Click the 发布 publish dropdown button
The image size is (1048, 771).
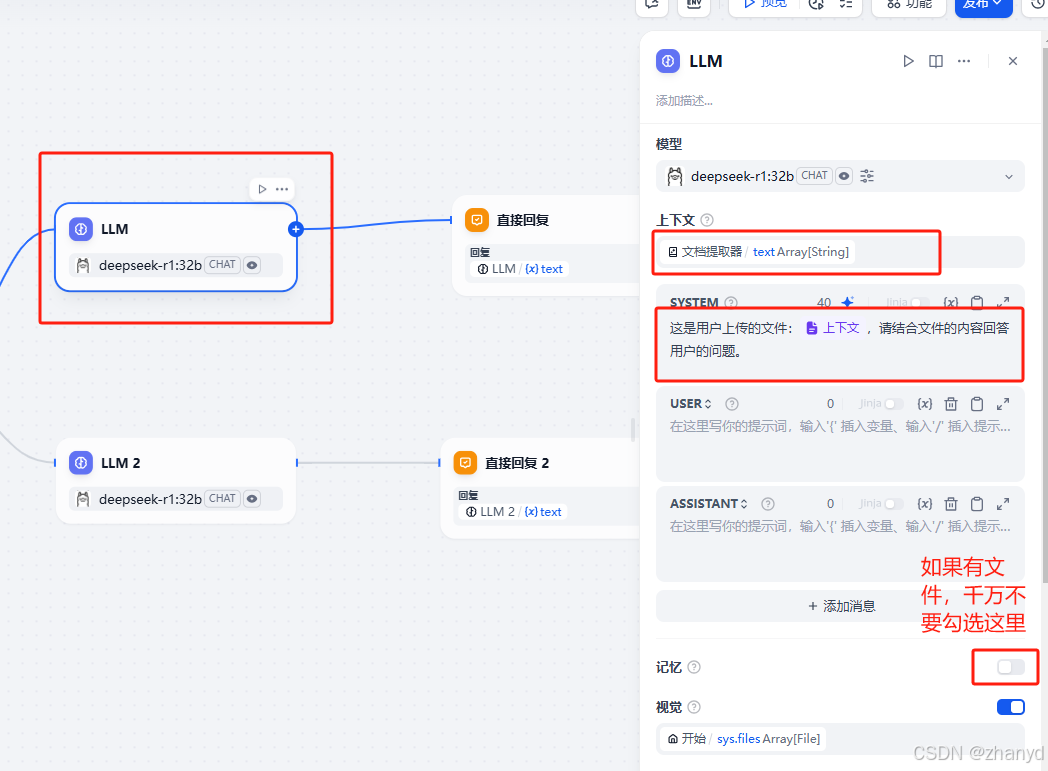point(983,5)
